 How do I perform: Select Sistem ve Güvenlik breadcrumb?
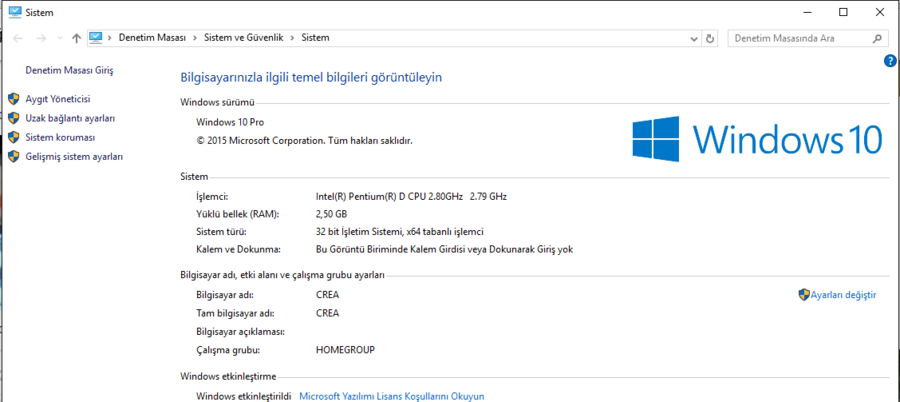tap(245, 38)
